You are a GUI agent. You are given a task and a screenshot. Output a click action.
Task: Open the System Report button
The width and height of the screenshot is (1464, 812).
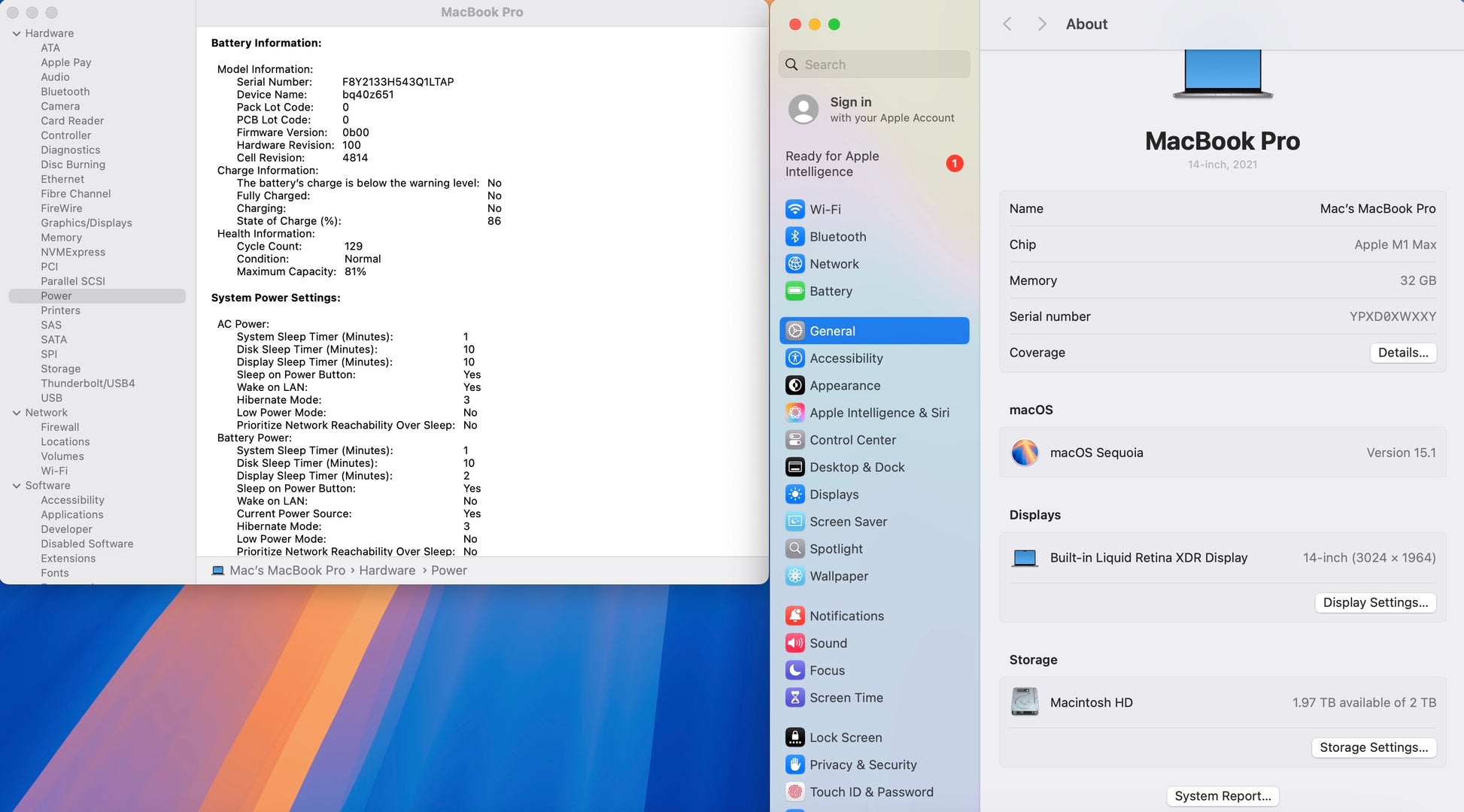pyautogui.click(x=1223, y=795)
